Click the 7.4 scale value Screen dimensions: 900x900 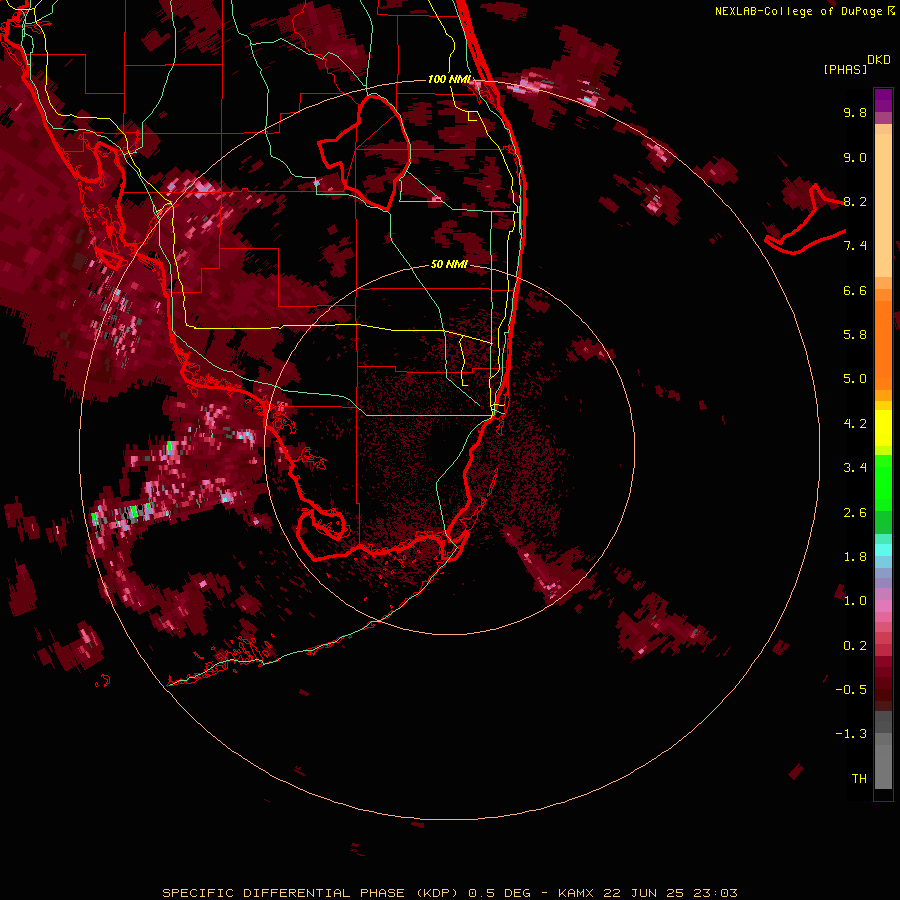point(855,246)
